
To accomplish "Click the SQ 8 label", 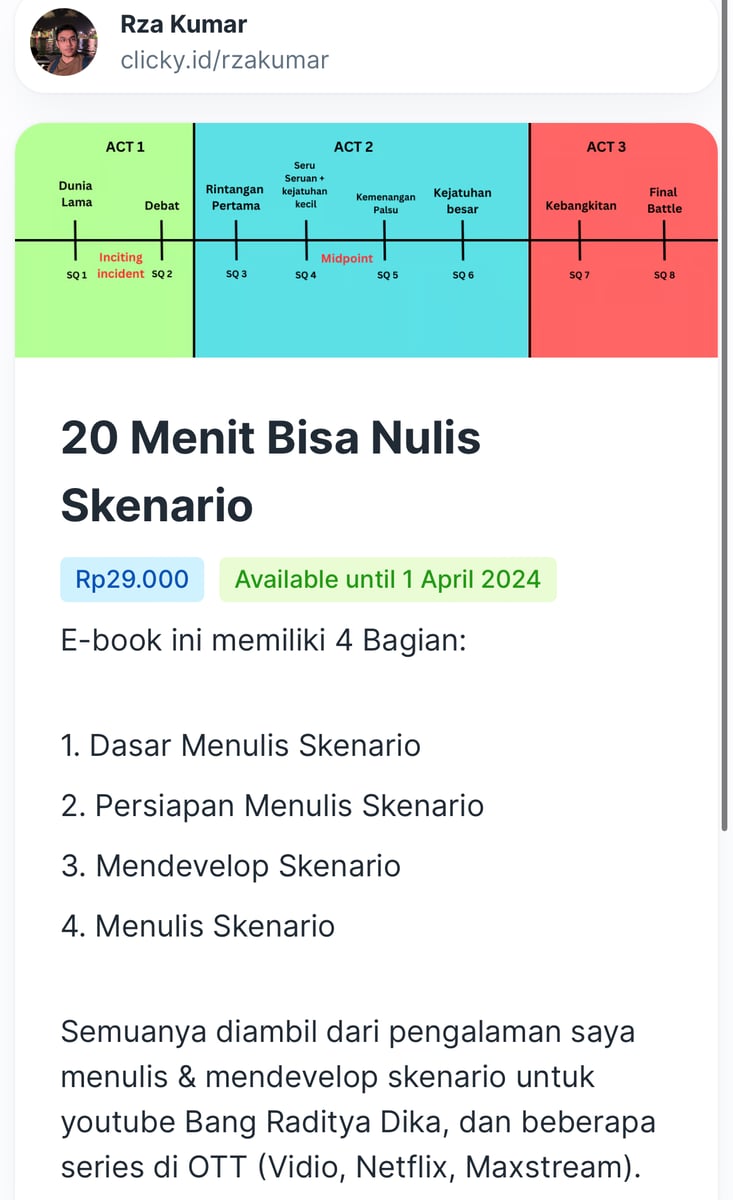I will tap(663, 273).
